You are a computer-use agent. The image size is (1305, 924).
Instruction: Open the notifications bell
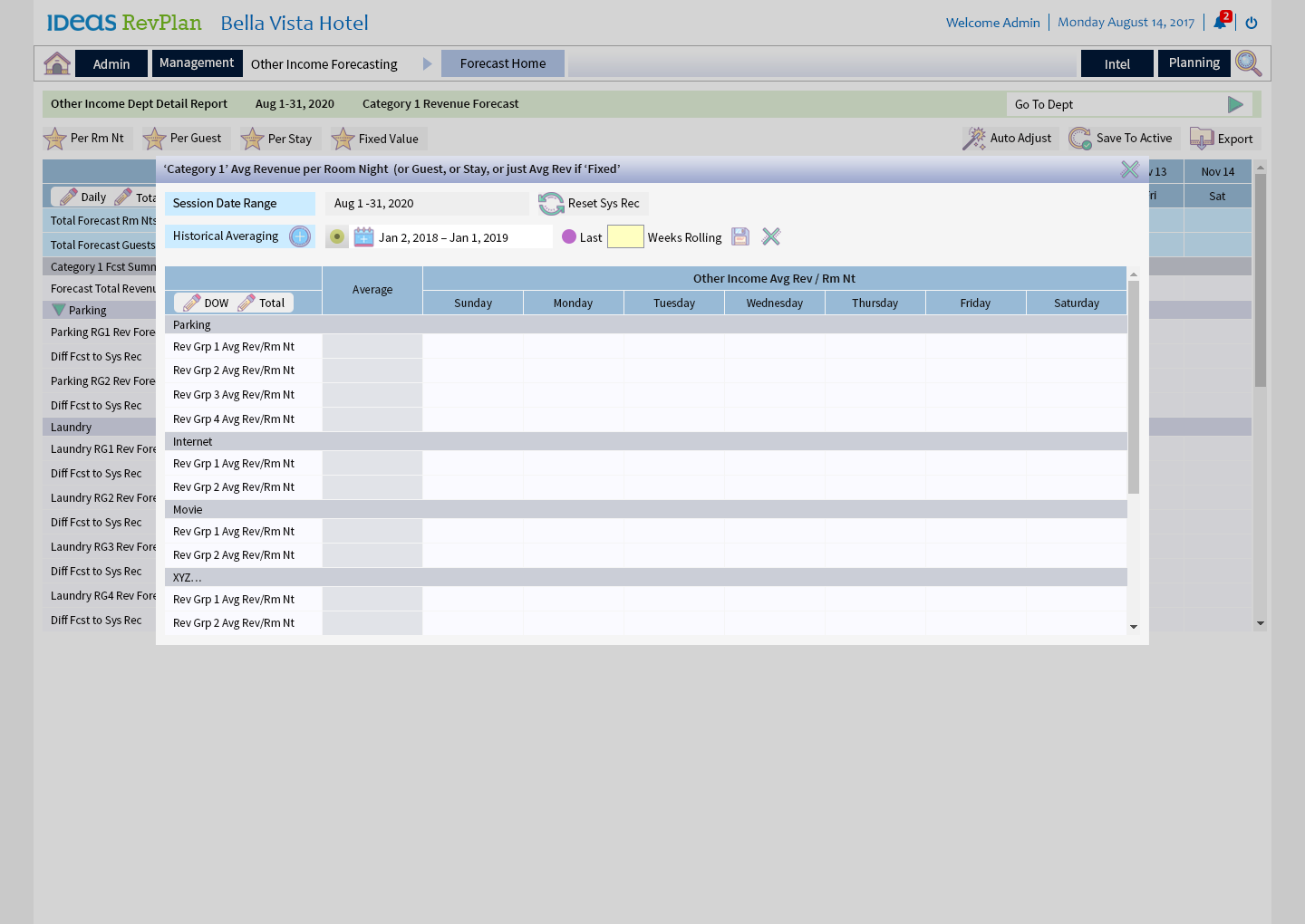click(1220, 23)
